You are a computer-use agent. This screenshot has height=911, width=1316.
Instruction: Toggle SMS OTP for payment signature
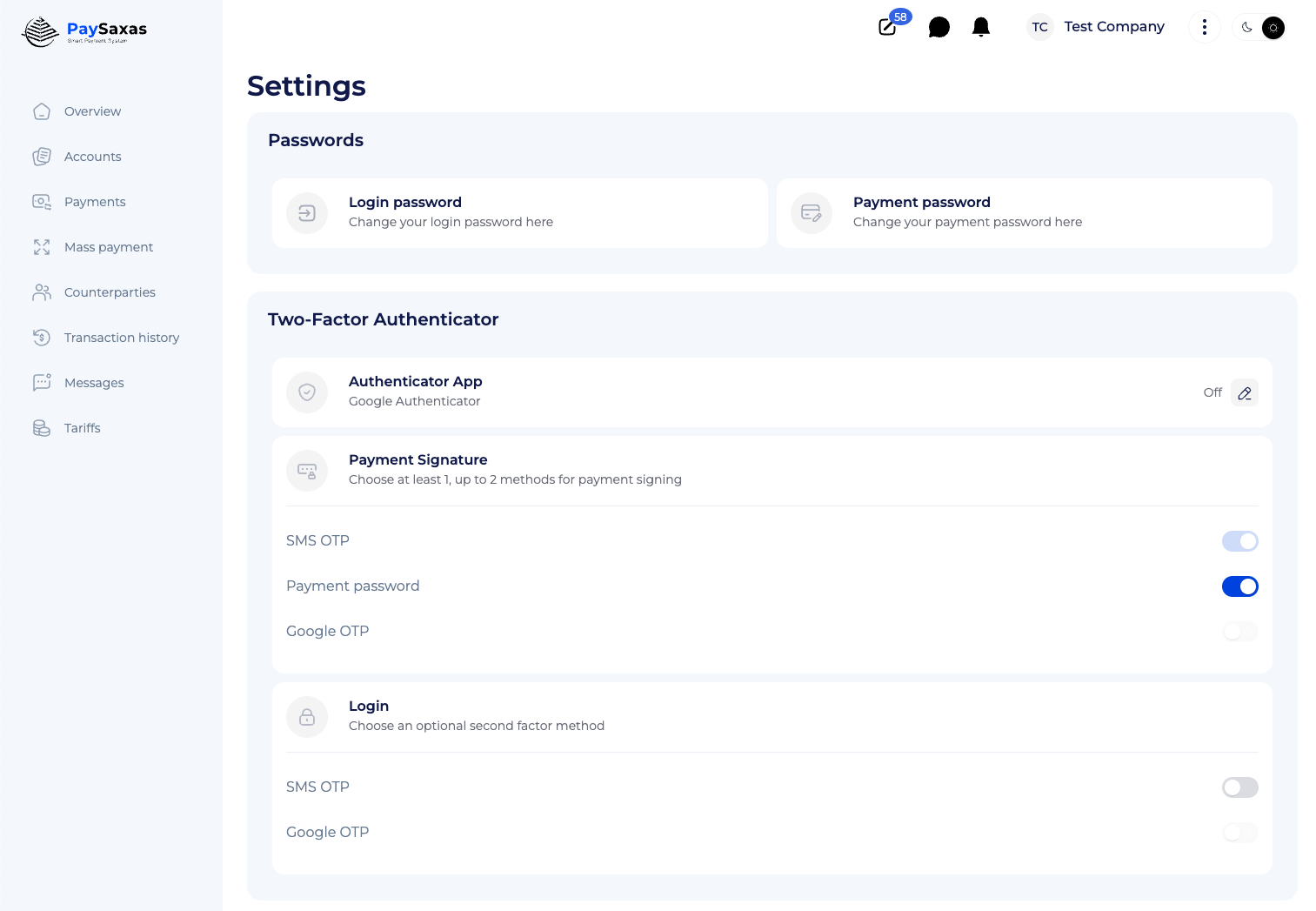pos(1239,541)
